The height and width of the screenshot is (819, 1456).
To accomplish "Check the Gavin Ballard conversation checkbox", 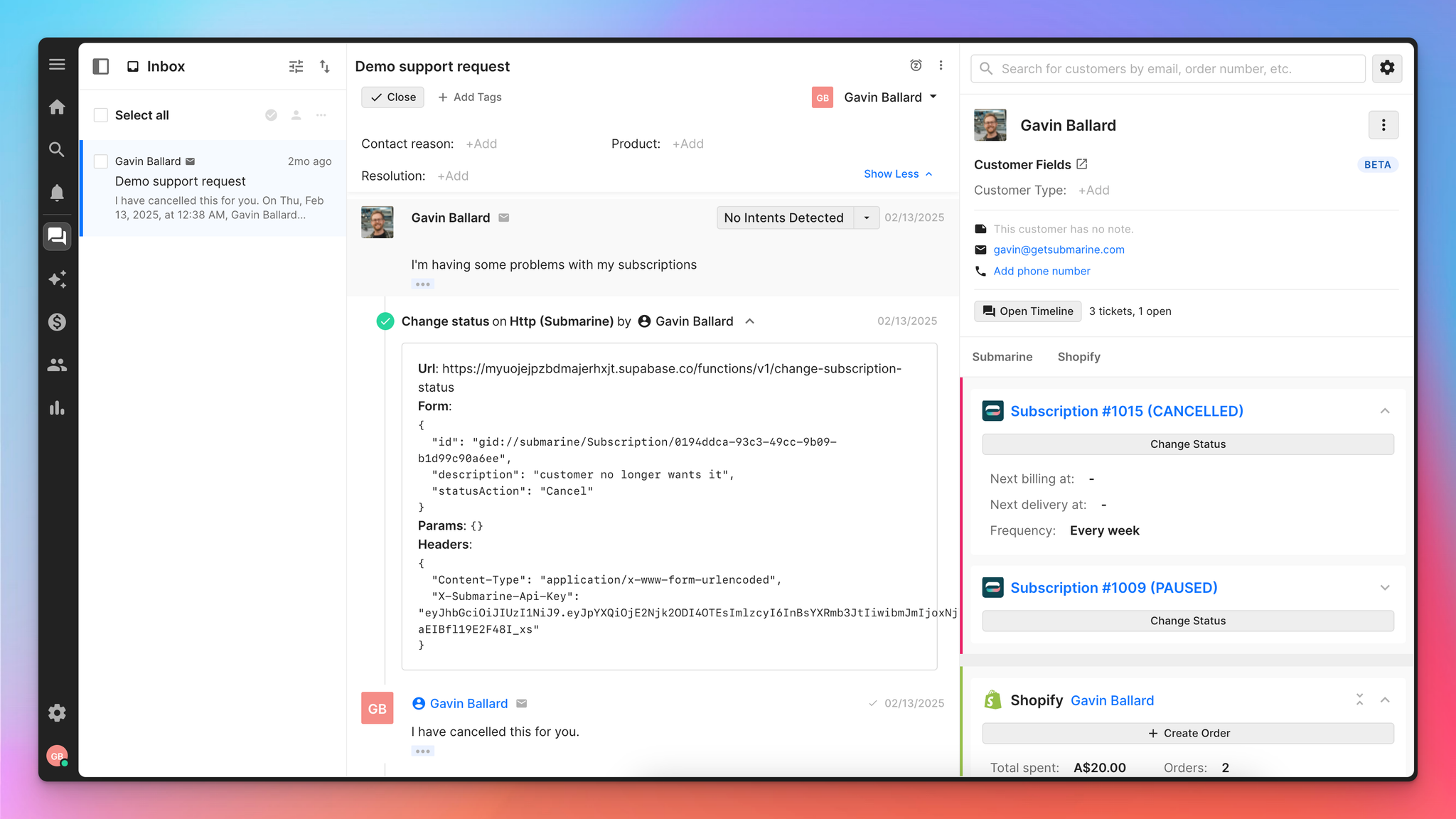I will [x=100, y=161].
